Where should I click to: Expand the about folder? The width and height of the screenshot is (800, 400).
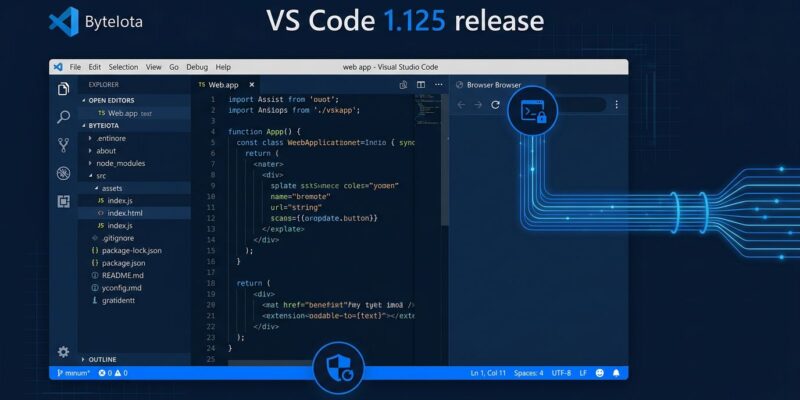[90, 151]
